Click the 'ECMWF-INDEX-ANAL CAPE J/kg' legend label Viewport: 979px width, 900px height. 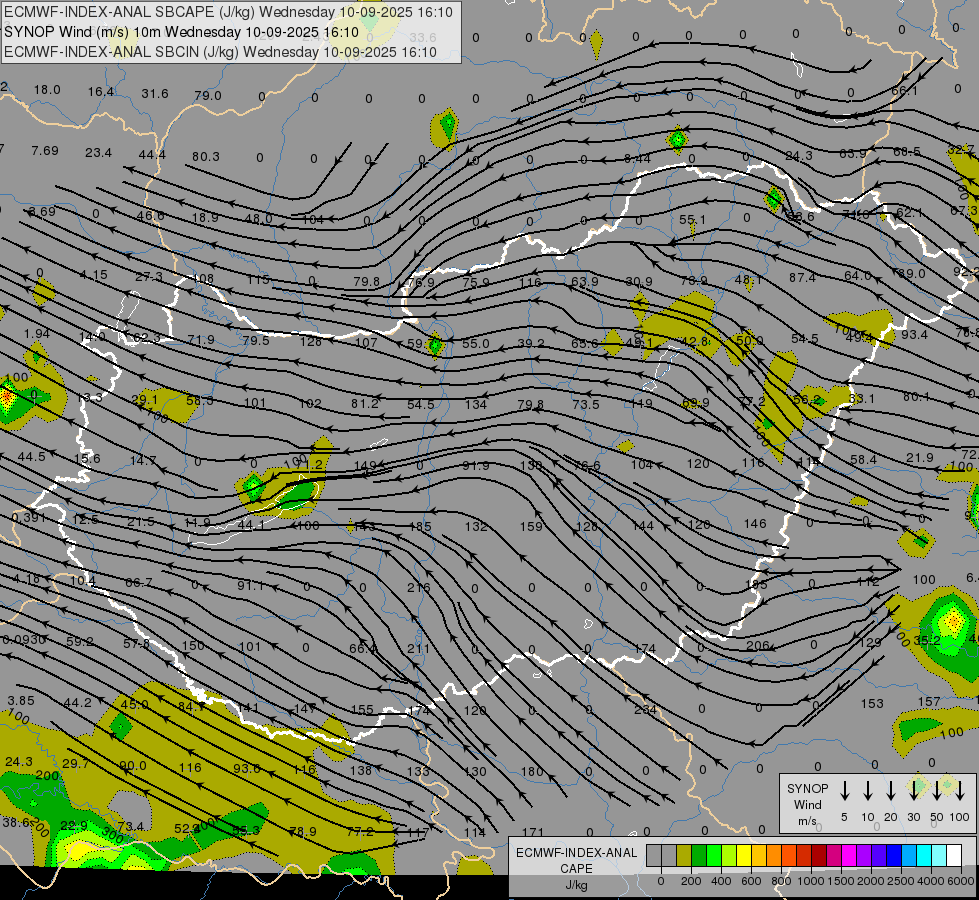[576, 868]
